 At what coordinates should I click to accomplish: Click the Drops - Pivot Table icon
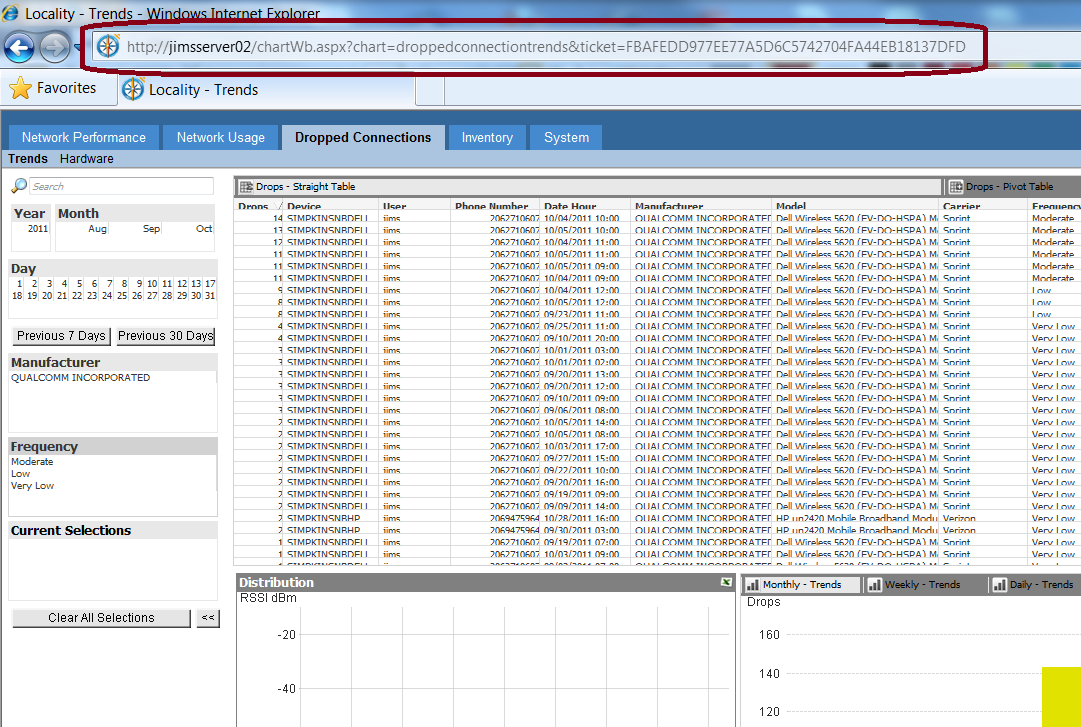pos(956,187)
